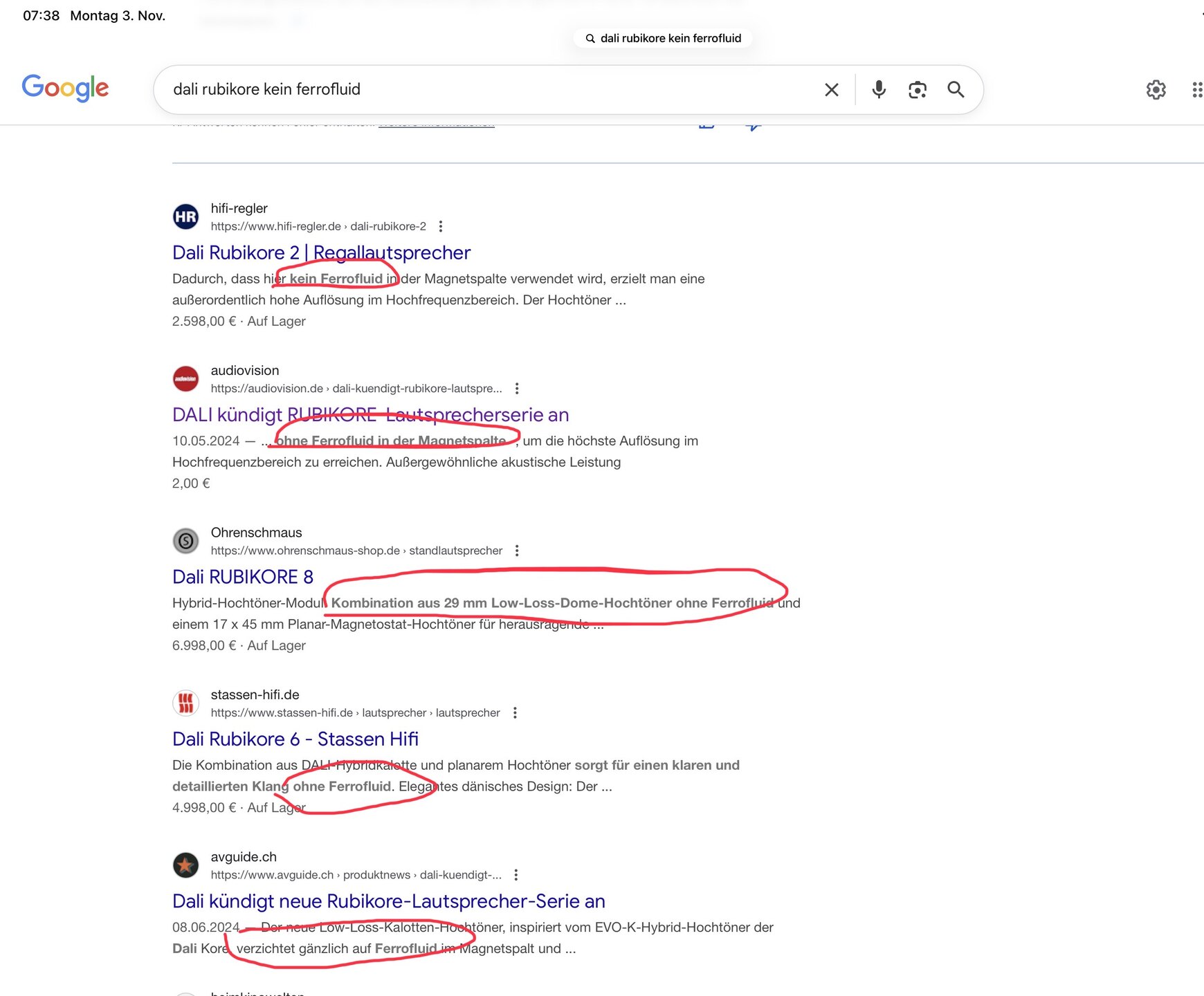
Task: Click into the Google search field
Action: (x=484, y=90)
